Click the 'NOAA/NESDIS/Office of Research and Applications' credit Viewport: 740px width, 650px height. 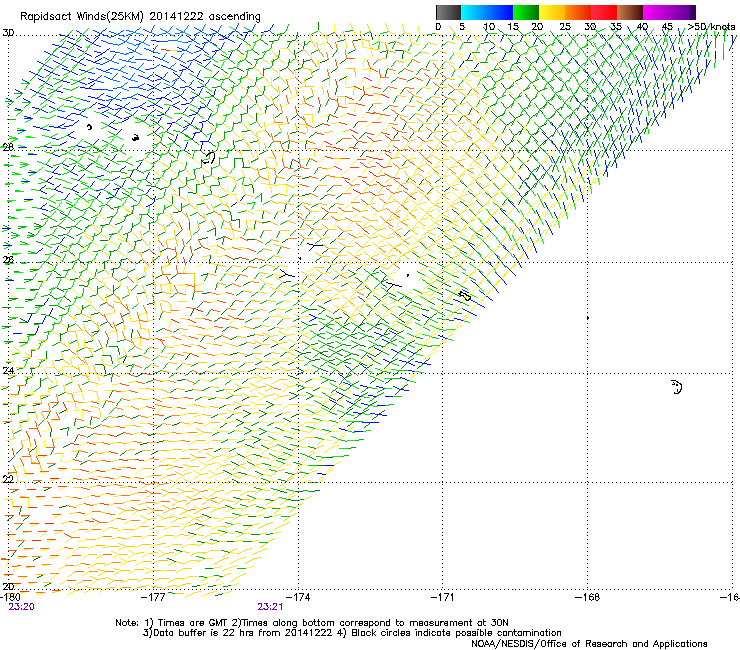[589, 644]
